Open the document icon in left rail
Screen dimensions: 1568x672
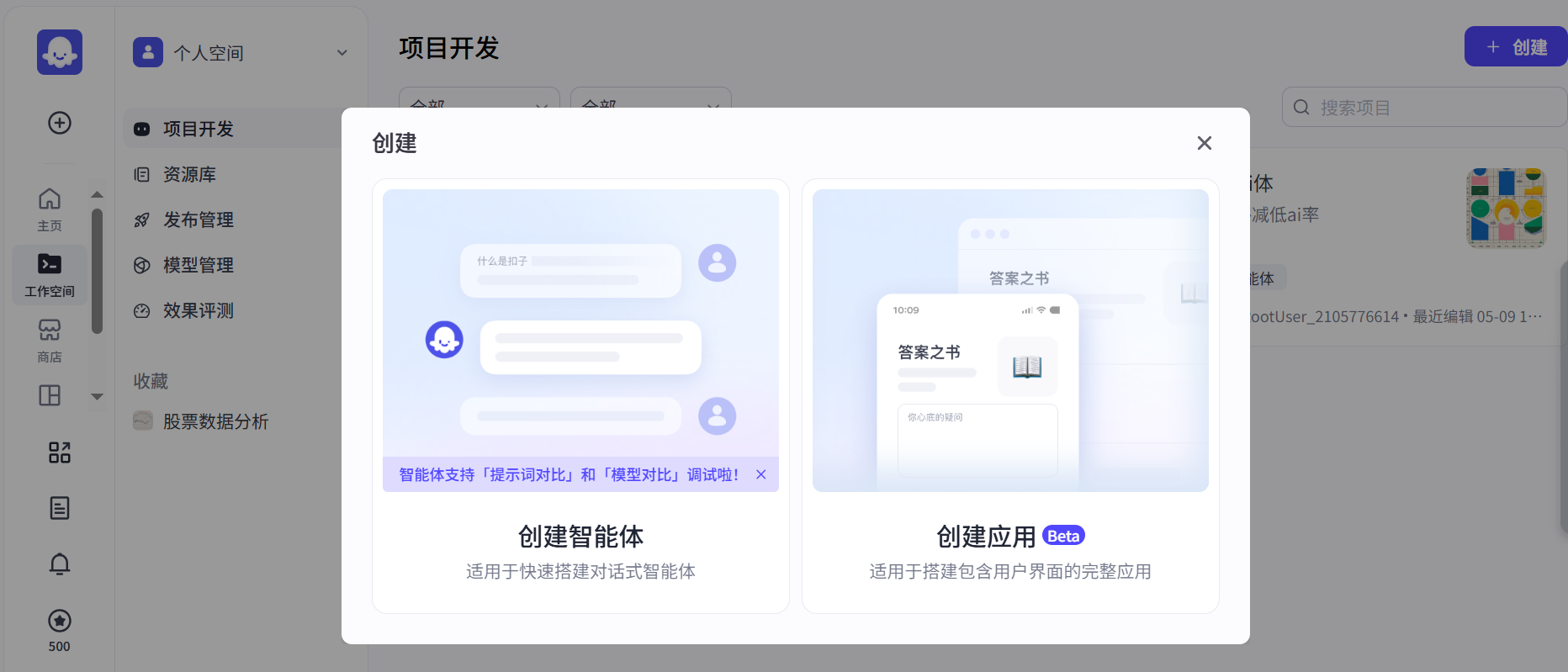click(x=60, y=508)
